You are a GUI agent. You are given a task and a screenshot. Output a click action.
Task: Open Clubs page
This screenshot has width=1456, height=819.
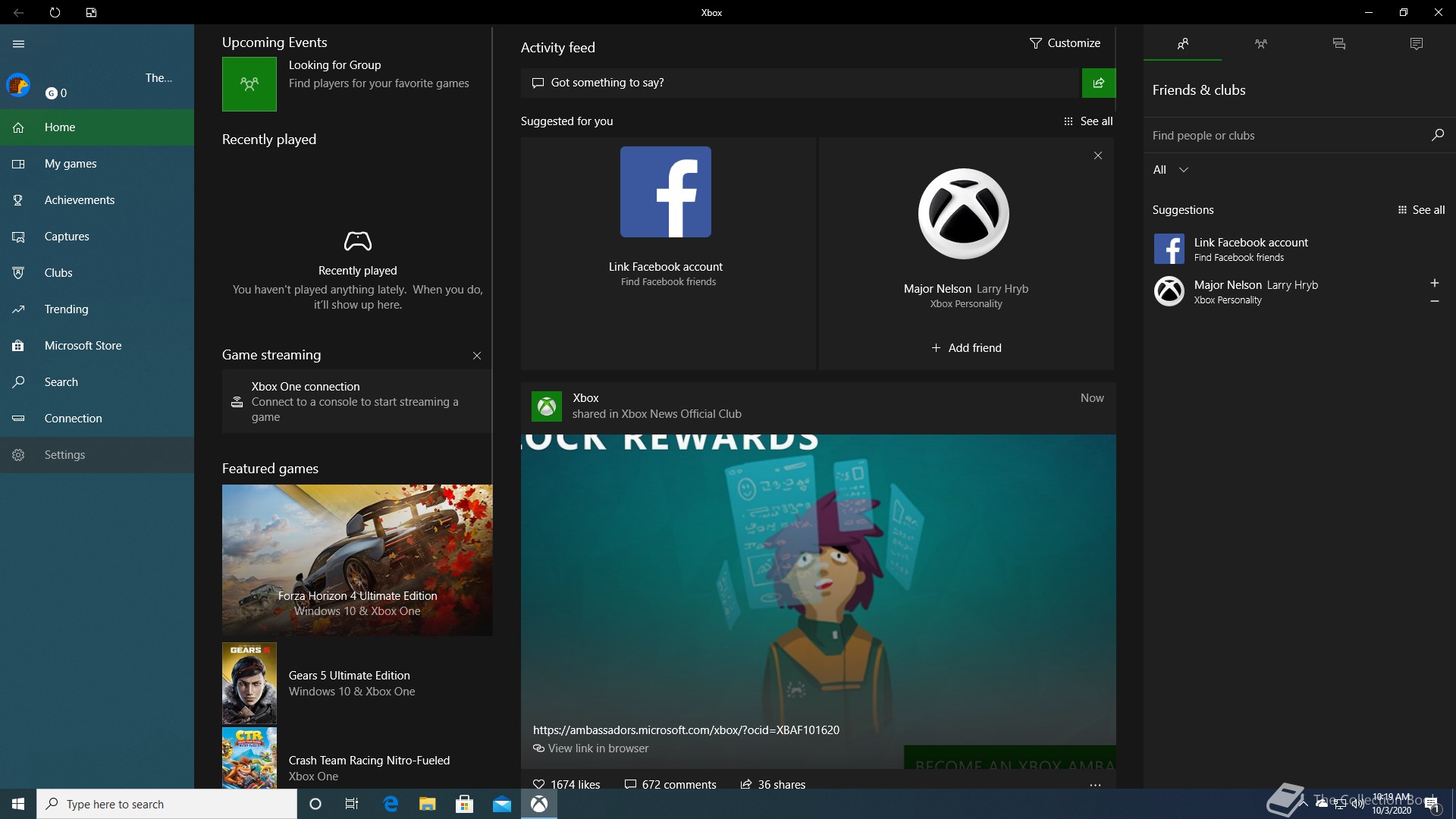tap(97, 273)
